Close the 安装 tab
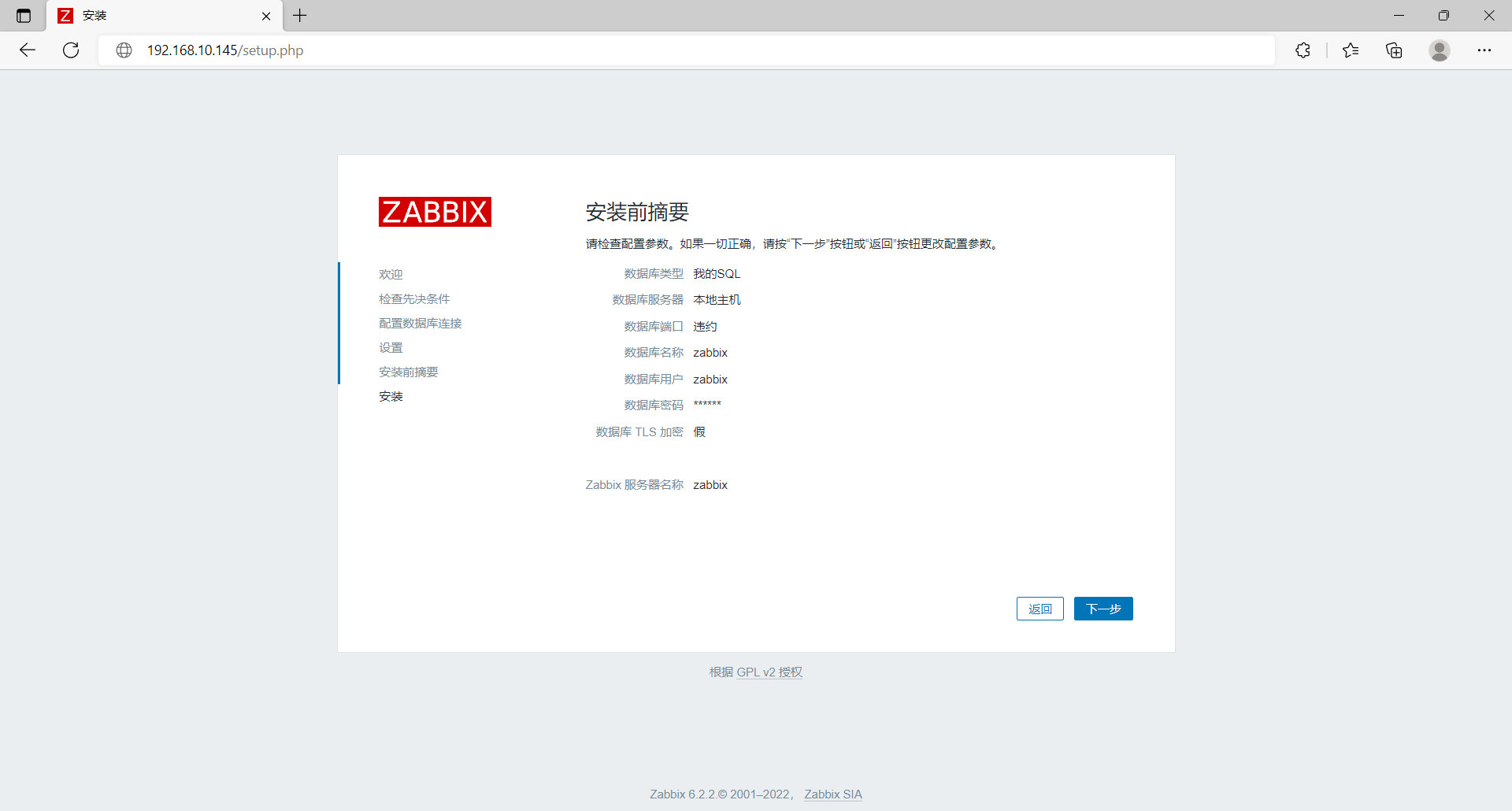Screen dimensions: 1512x811 pyautogui.click(x=266, y=16)
